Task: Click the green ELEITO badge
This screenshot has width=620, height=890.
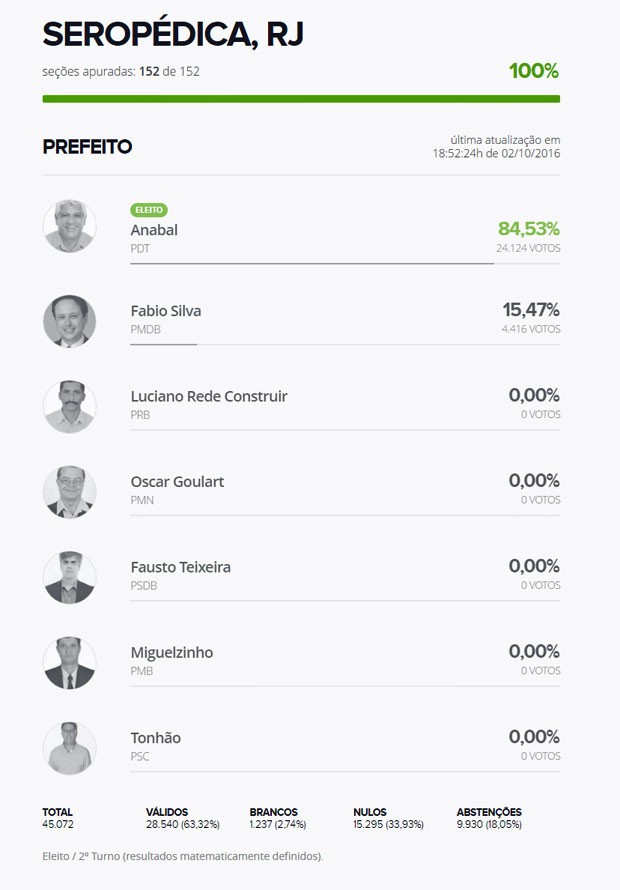Action: pos(149,210)
